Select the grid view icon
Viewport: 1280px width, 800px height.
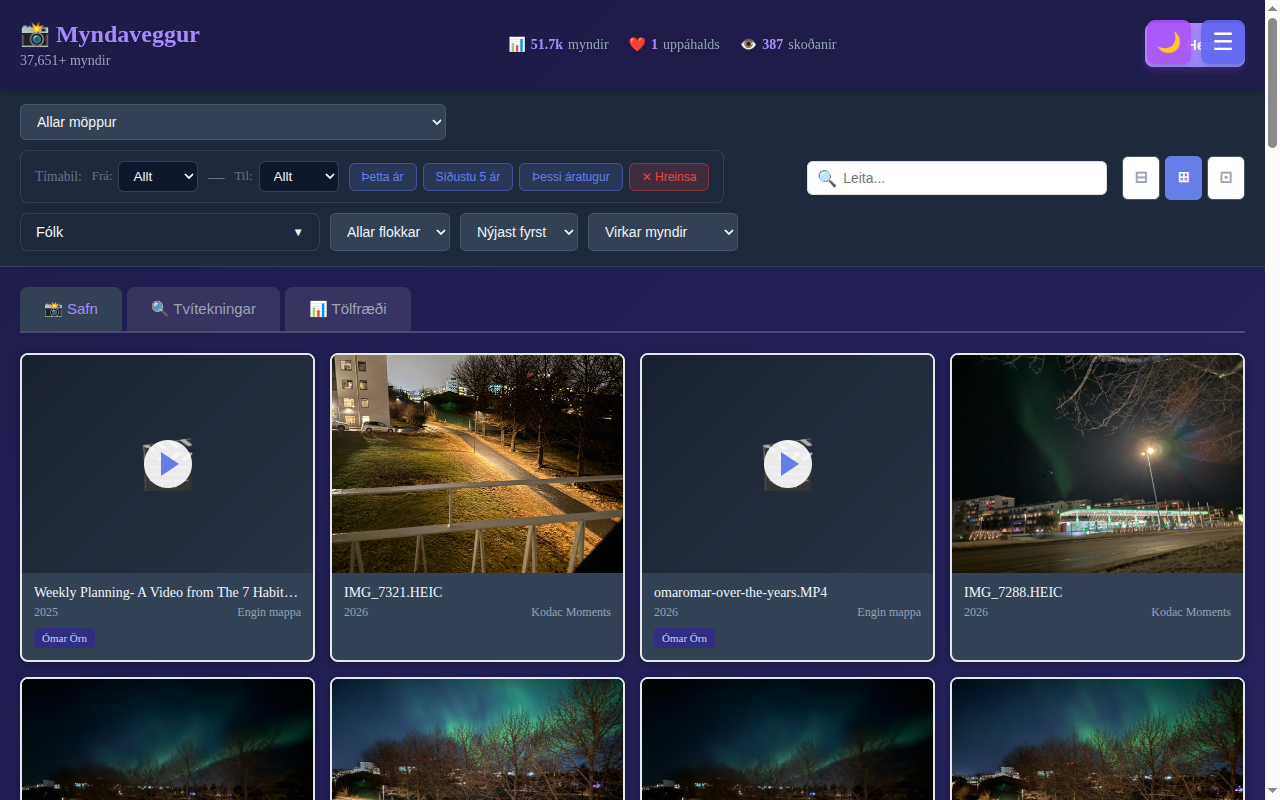click(x=1183, y=178)
